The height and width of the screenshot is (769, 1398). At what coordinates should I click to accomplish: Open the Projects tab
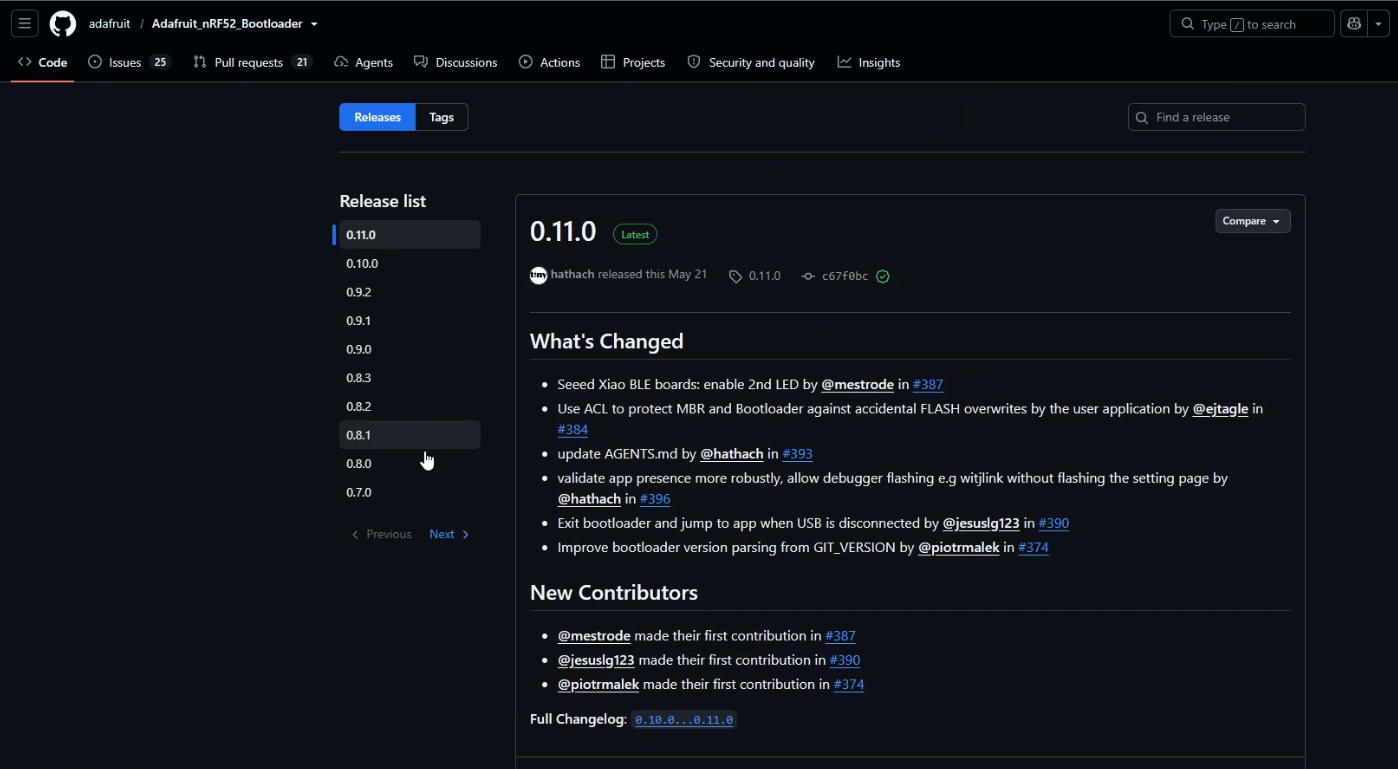pos(633,62)
